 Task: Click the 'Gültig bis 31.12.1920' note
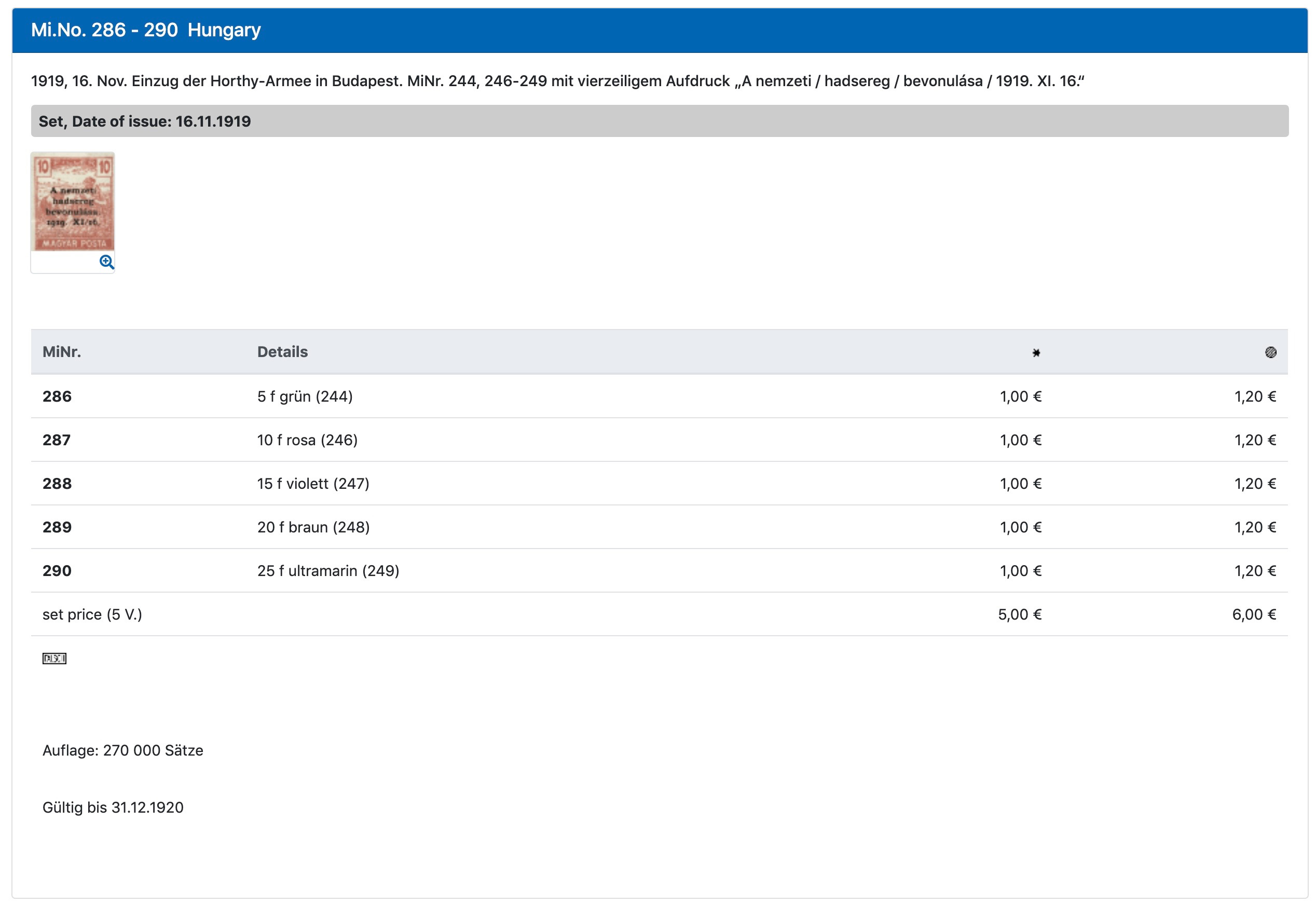pyautogui.click(x=113, y=807)
